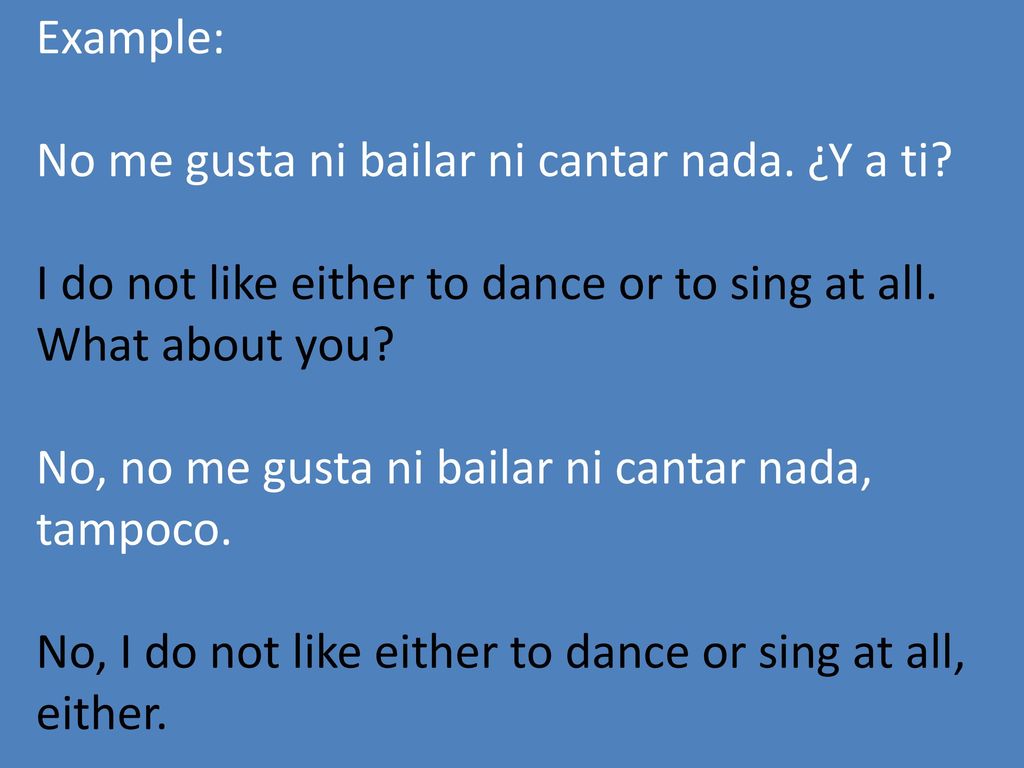Click the 'Example:' heading text

(x=131, y=39)
